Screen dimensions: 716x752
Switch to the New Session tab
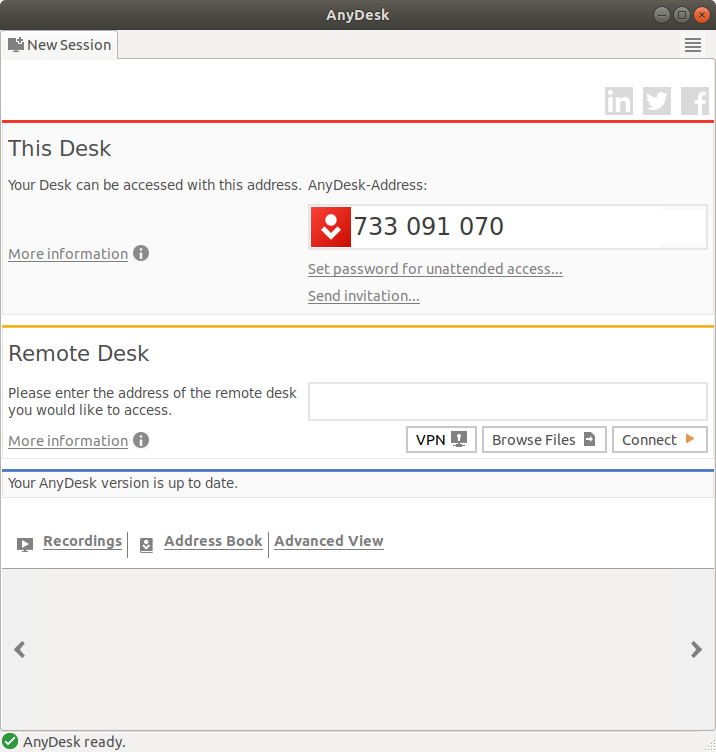(60, 45)
